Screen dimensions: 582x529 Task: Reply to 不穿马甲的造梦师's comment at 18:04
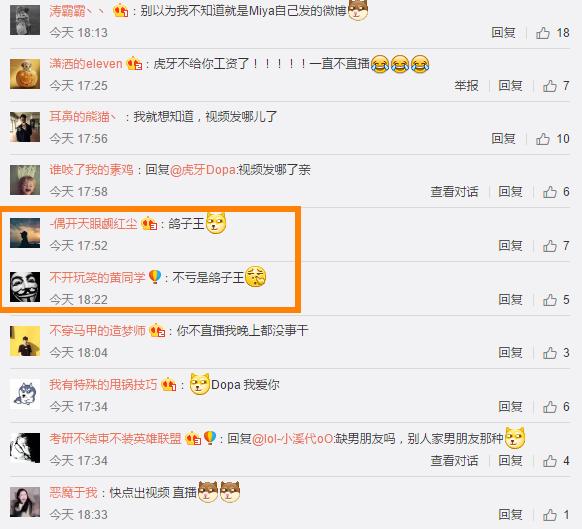510,352
